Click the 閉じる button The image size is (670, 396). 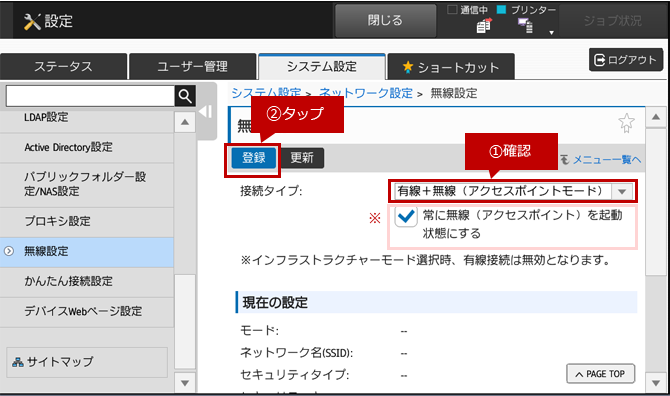click(x=385, y=21)
